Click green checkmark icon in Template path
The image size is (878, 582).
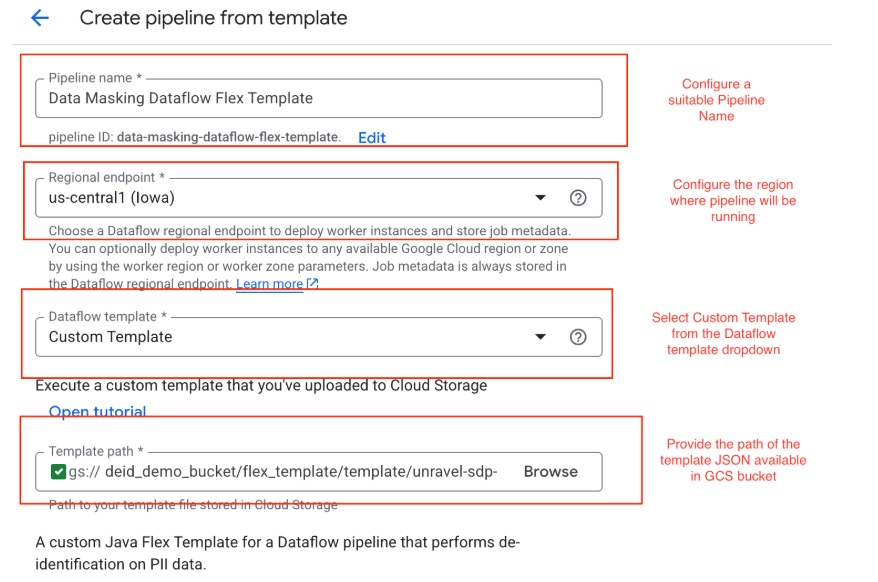point(58,472)
